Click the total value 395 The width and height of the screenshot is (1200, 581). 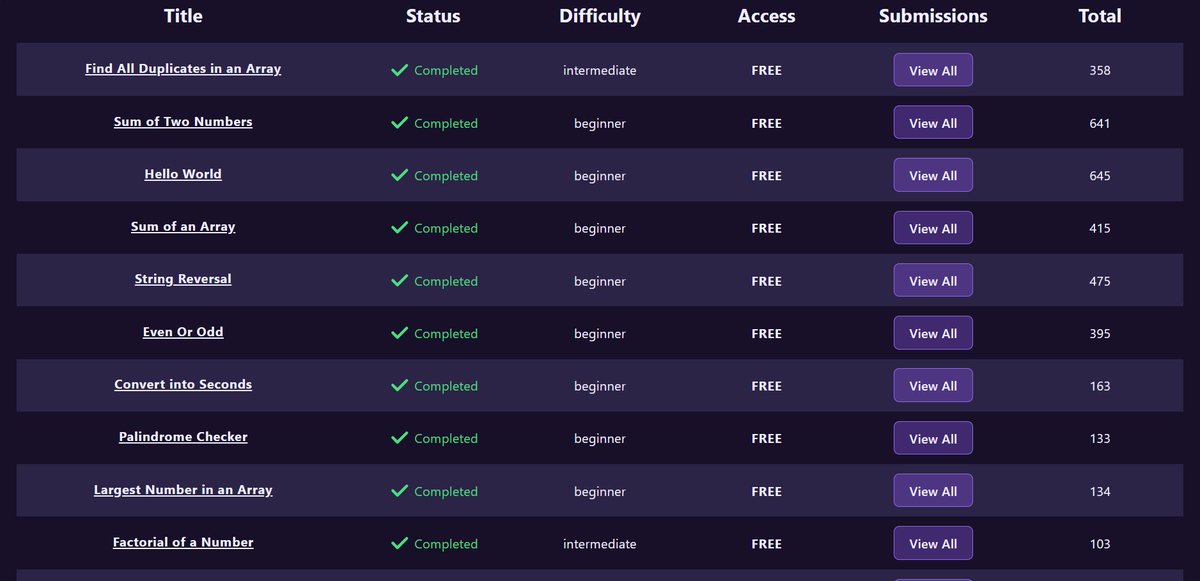[x=1100, y=333]
